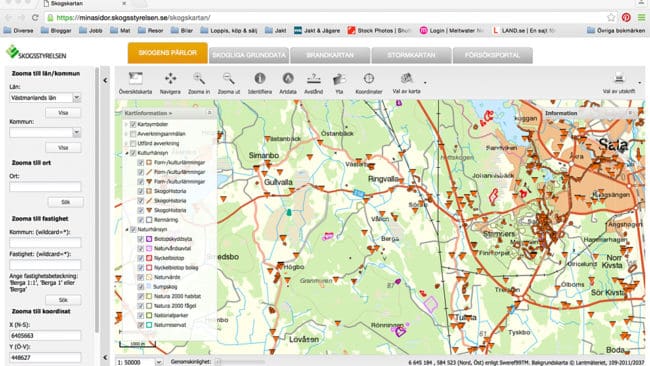The image size is (650, 366).
Task: Click the Val av utskrift printer icon
Action: (619, 78)
